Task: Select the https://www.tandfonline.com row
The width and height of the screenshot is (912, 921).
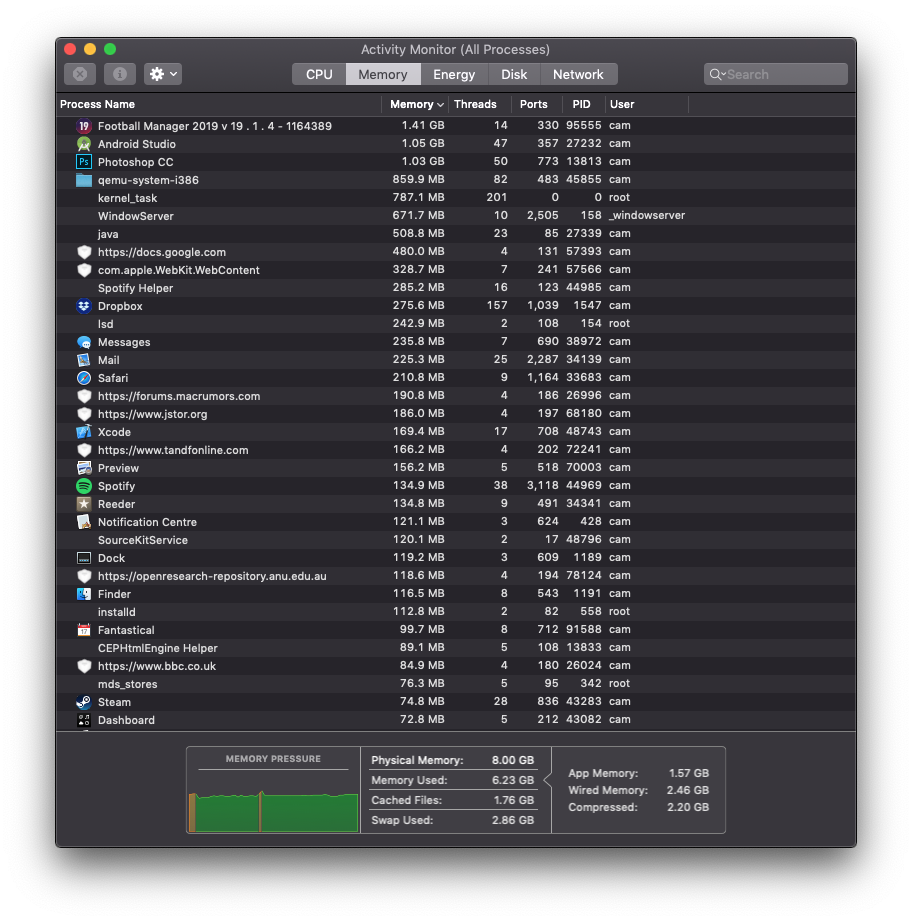Action: (456, 450)
